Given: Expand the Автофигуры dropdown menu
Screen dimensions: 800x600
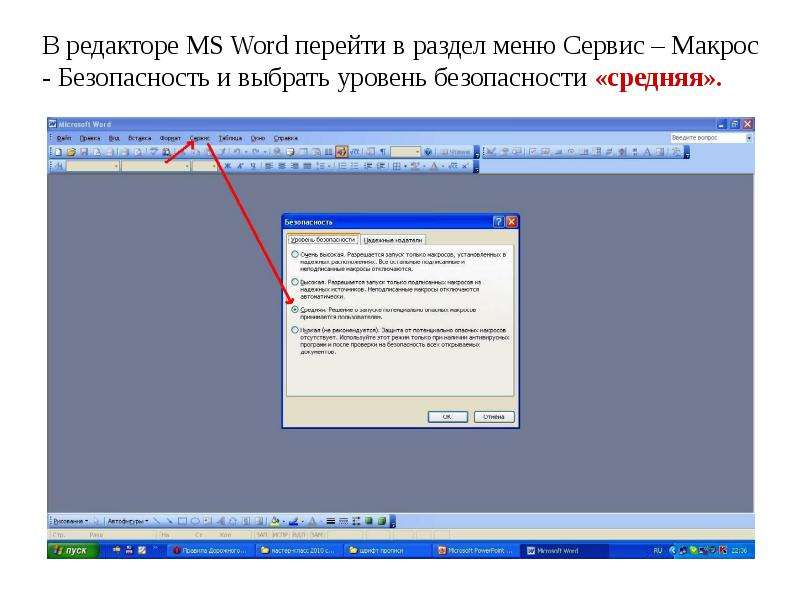Looking at the screenshot, I should click(128, 521).
